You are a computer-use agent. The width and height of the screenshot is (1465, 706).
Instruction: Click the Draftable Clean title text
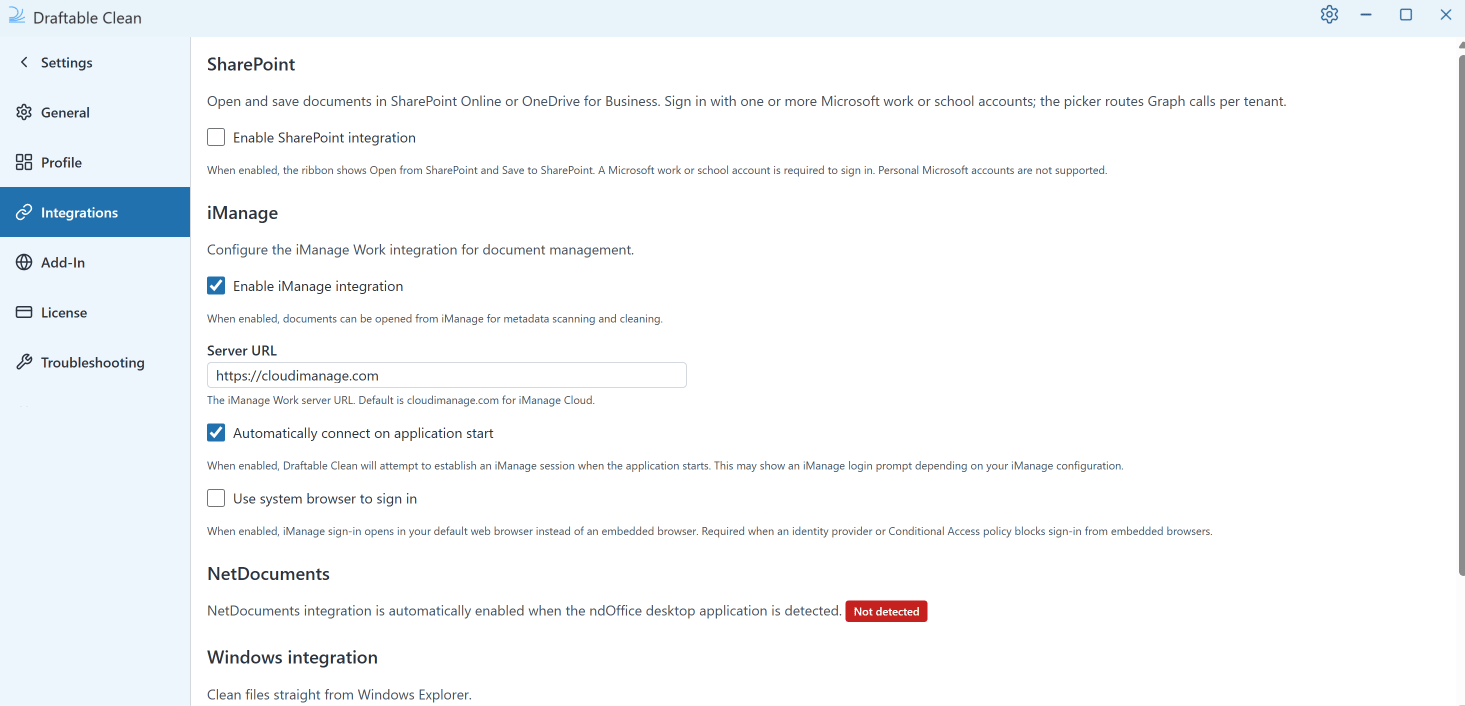87,18
